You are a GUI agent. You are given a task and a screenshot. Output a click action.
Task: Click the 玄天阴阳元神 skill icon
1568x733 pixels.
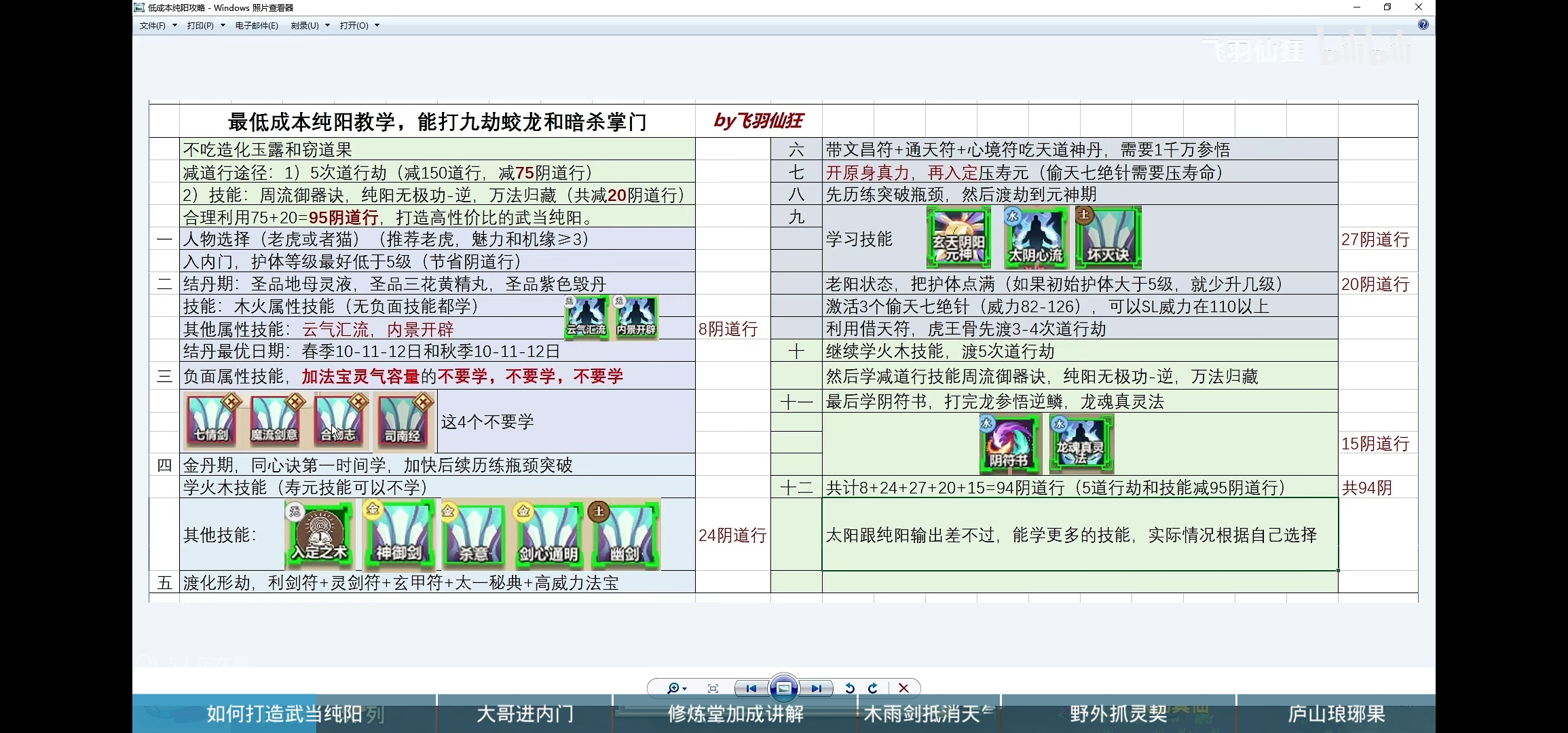tap(958, 238)
